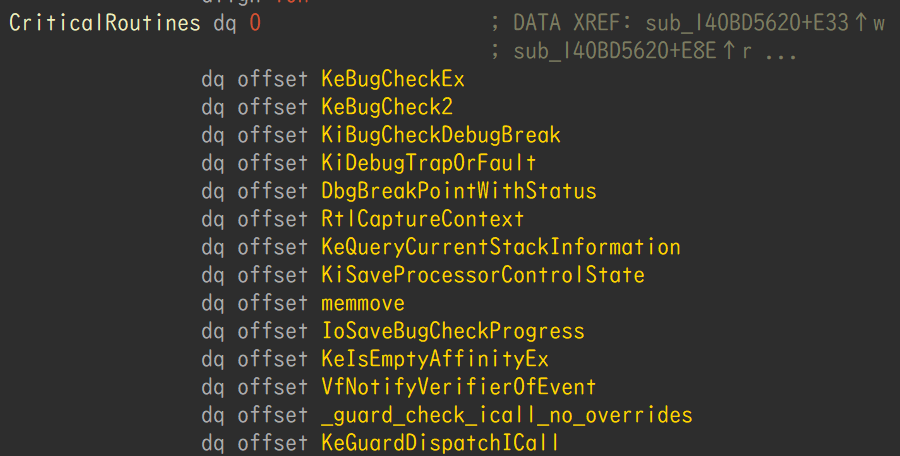900x456 pixels.
Task: Select the RtlCaptureContext reference
Action: point(422,219)
